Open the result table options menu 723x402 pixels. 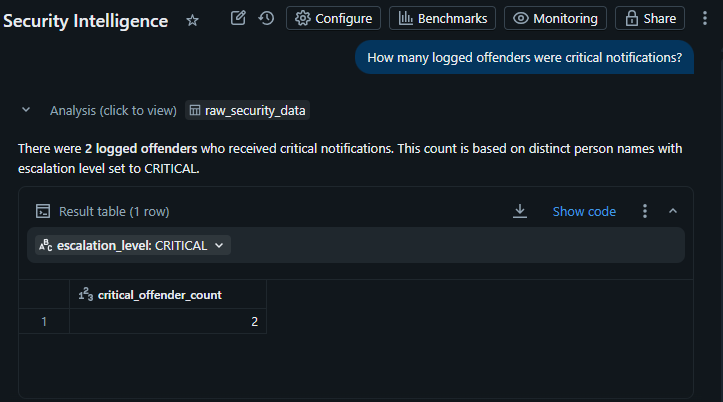coord(645,211)
